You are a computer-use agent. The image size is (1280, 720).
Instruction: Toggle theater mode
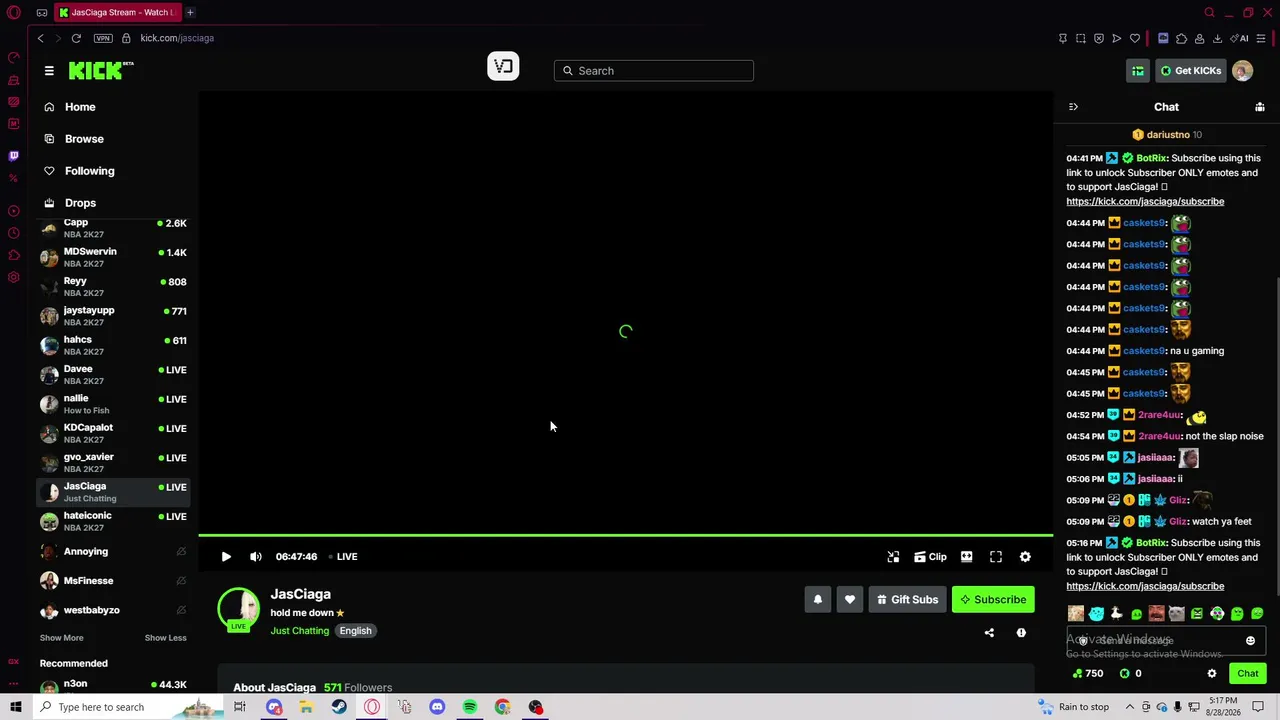[966, 557]
